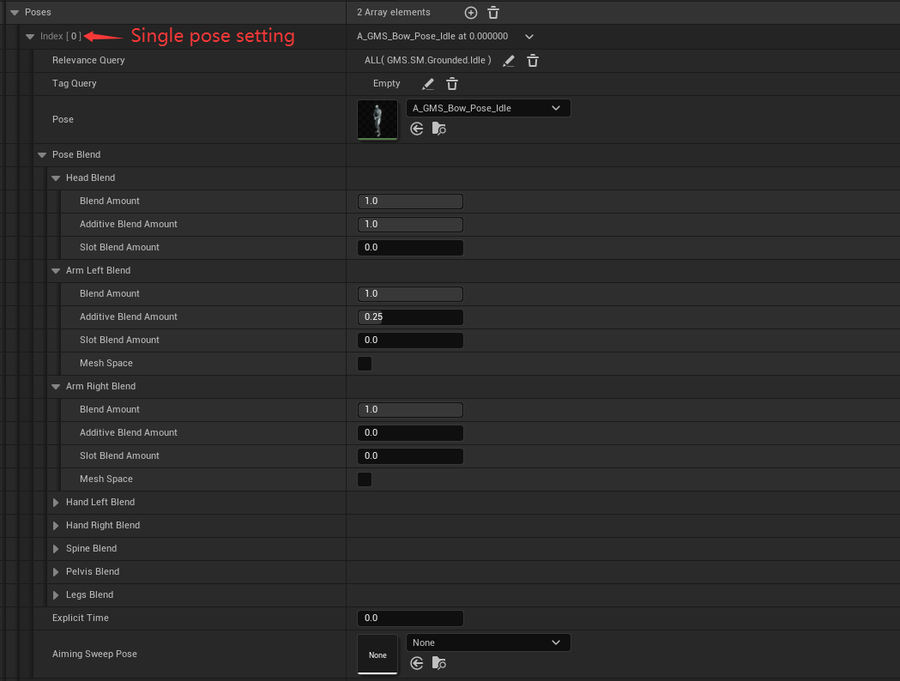The width and height of the screenshot is (900, 681).
Task: Collapse the Arm Right Blend group
Action: (x=56, y=386)
